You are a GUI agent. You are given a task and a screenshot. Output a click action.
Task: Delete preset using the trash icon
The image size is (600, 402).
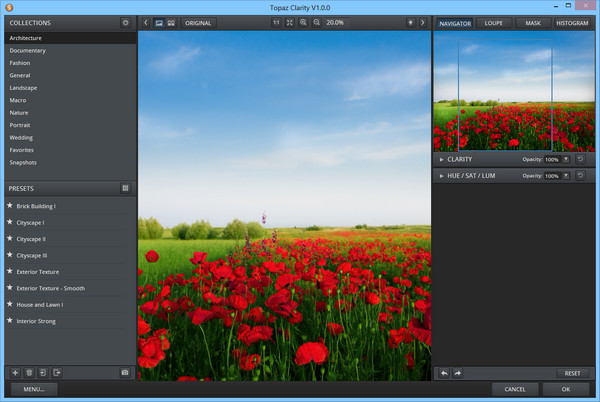[29, 372]
